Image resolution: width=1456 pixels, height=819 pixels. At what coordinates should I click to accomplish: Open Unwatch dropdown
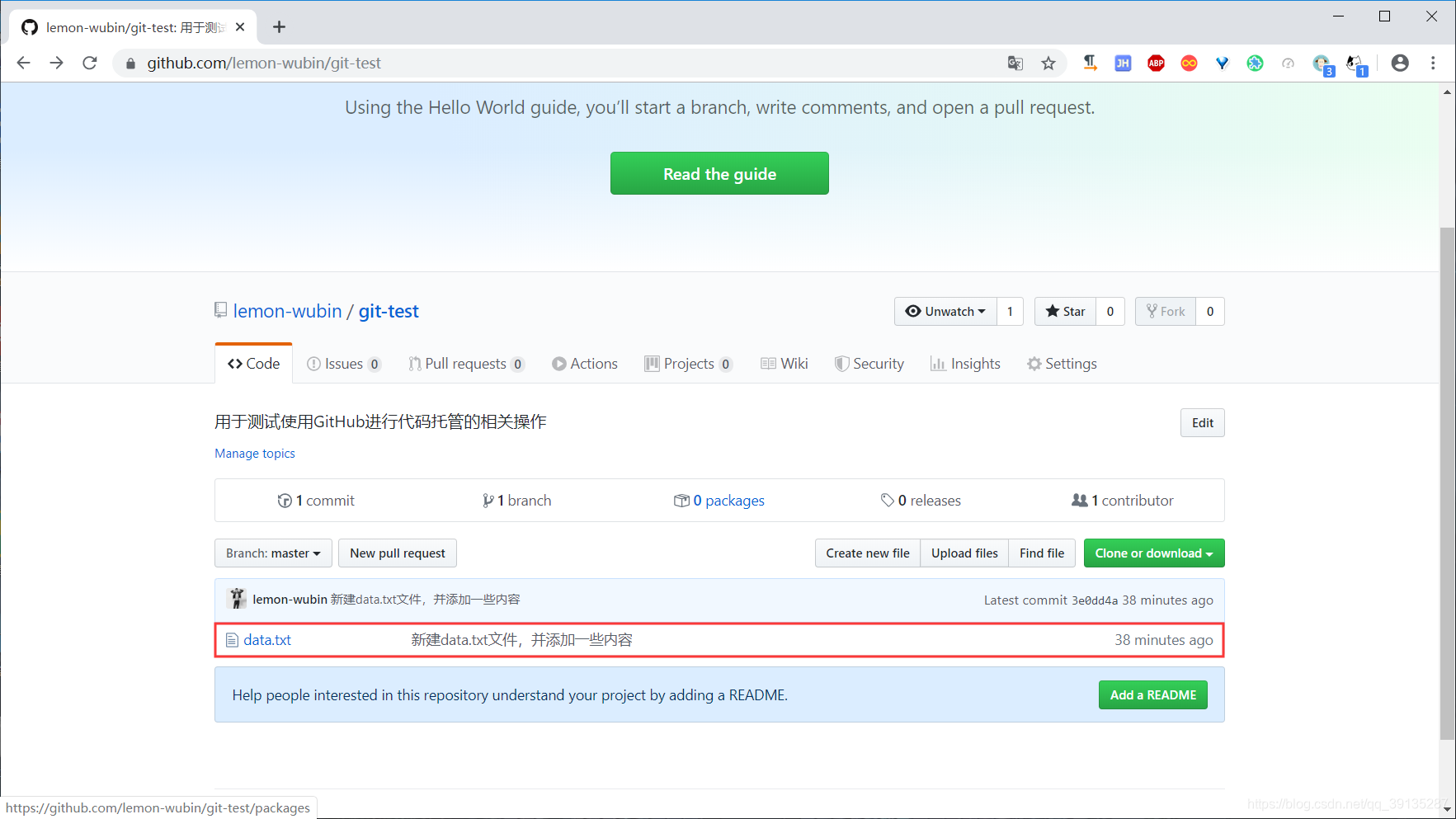tap(945, 311)
